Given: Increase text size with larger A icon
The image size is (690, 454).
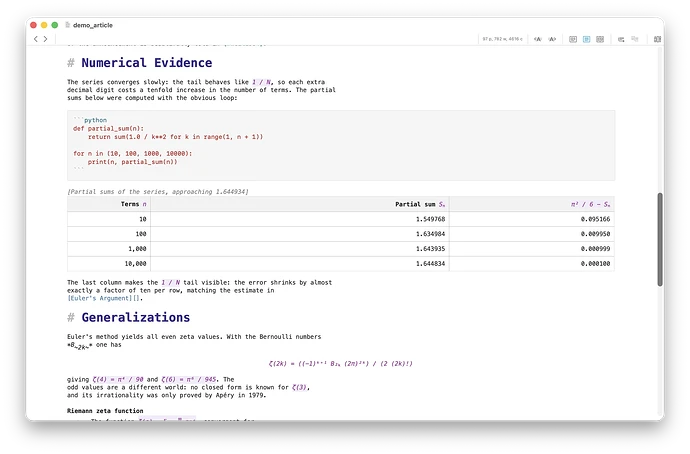Looking at the screenshot, I should click(552, 39).
